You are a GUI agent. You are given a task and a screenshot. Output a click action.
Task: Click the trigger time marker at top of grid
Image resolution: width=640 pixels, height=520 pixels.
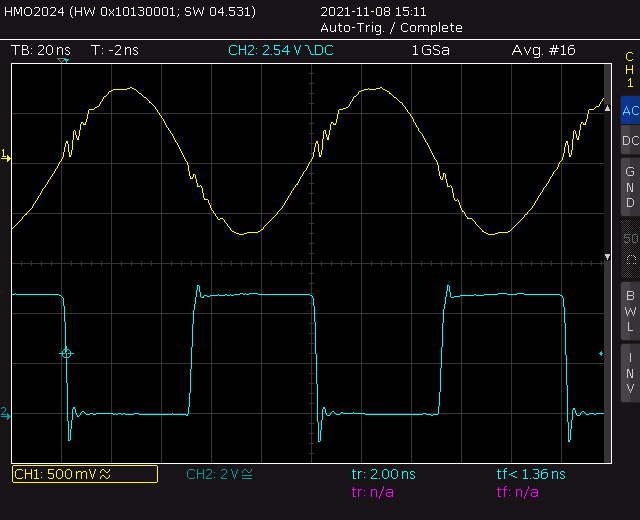click(63, 61)
